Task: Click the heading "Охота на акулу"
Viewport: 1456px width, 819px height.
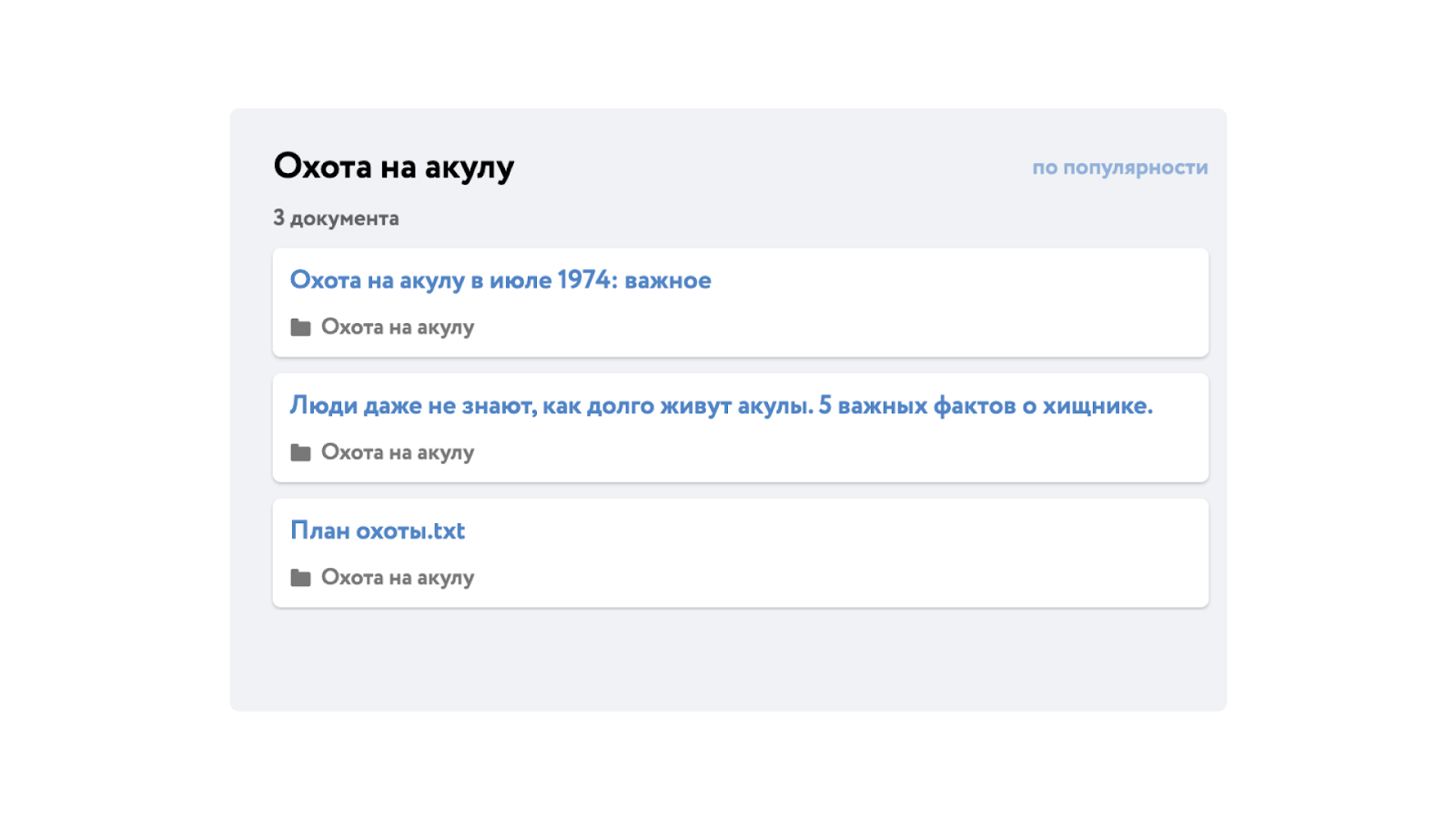Action: (394, 167)
